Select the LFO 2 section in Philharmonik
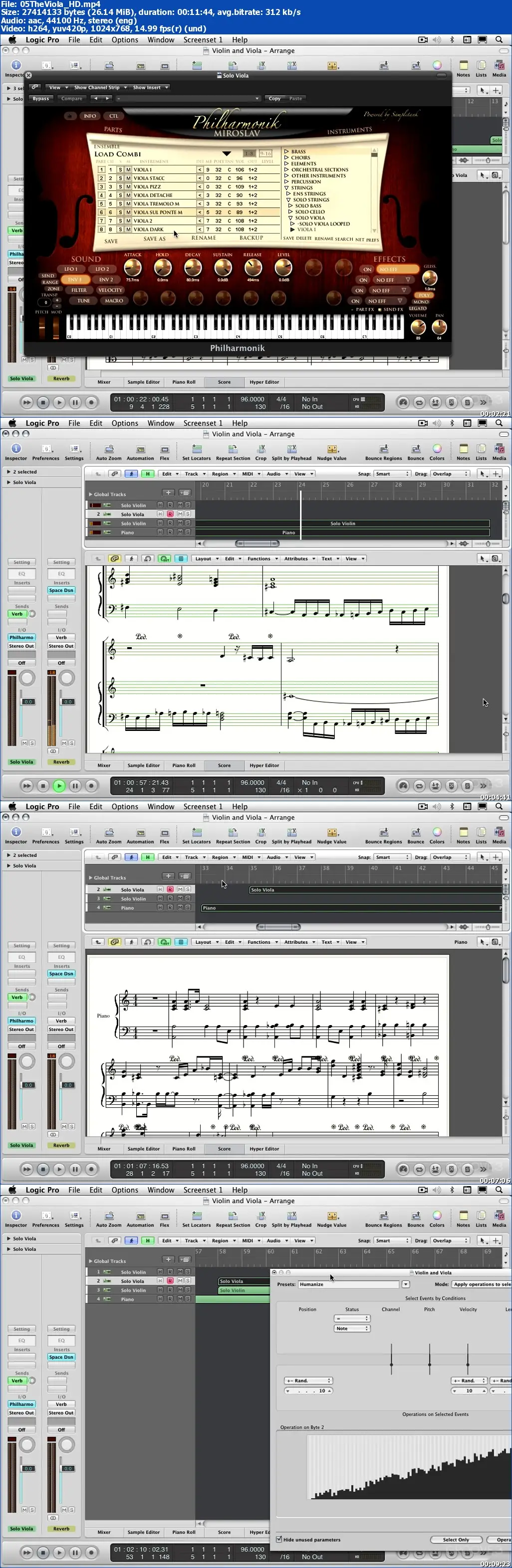This screenshot has width=512, height=1568. point(102,268)
